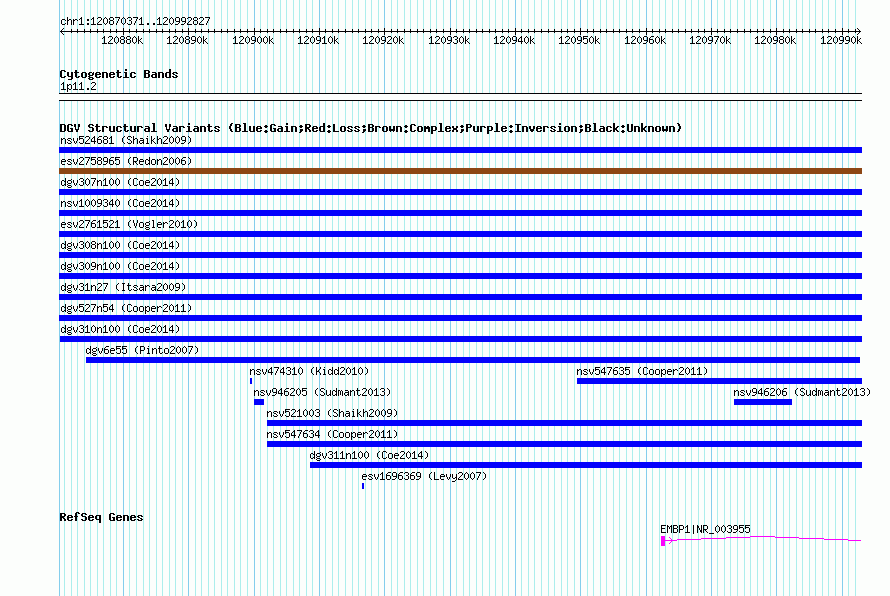890x596 pixels.
Task: Open esv2761521 (Vogler2010) variant
Action: (x=129, y=224)
